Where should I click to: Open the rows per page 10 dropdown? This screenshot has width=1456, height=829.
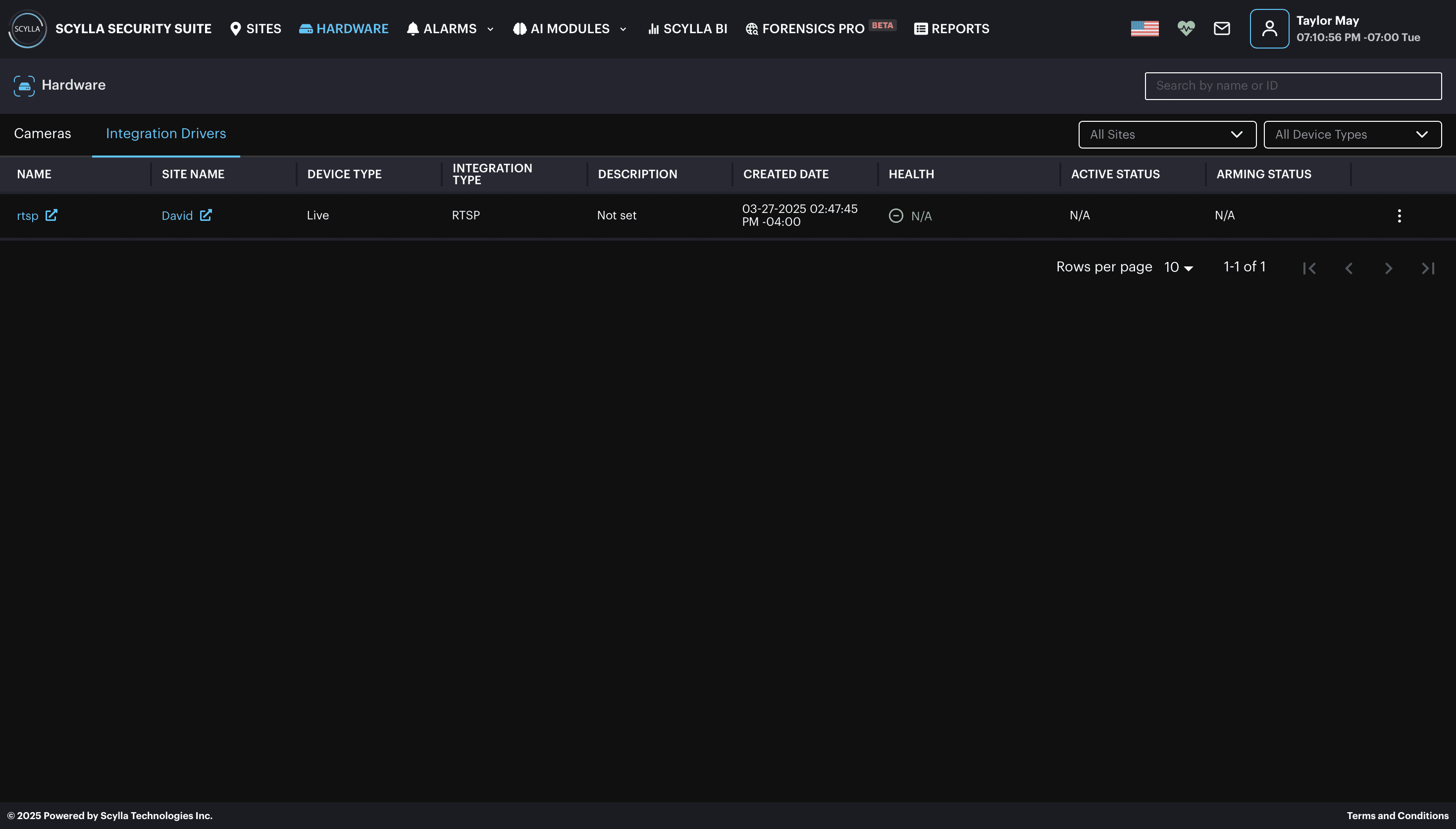pyautogui.click(x=1178, y=267)
